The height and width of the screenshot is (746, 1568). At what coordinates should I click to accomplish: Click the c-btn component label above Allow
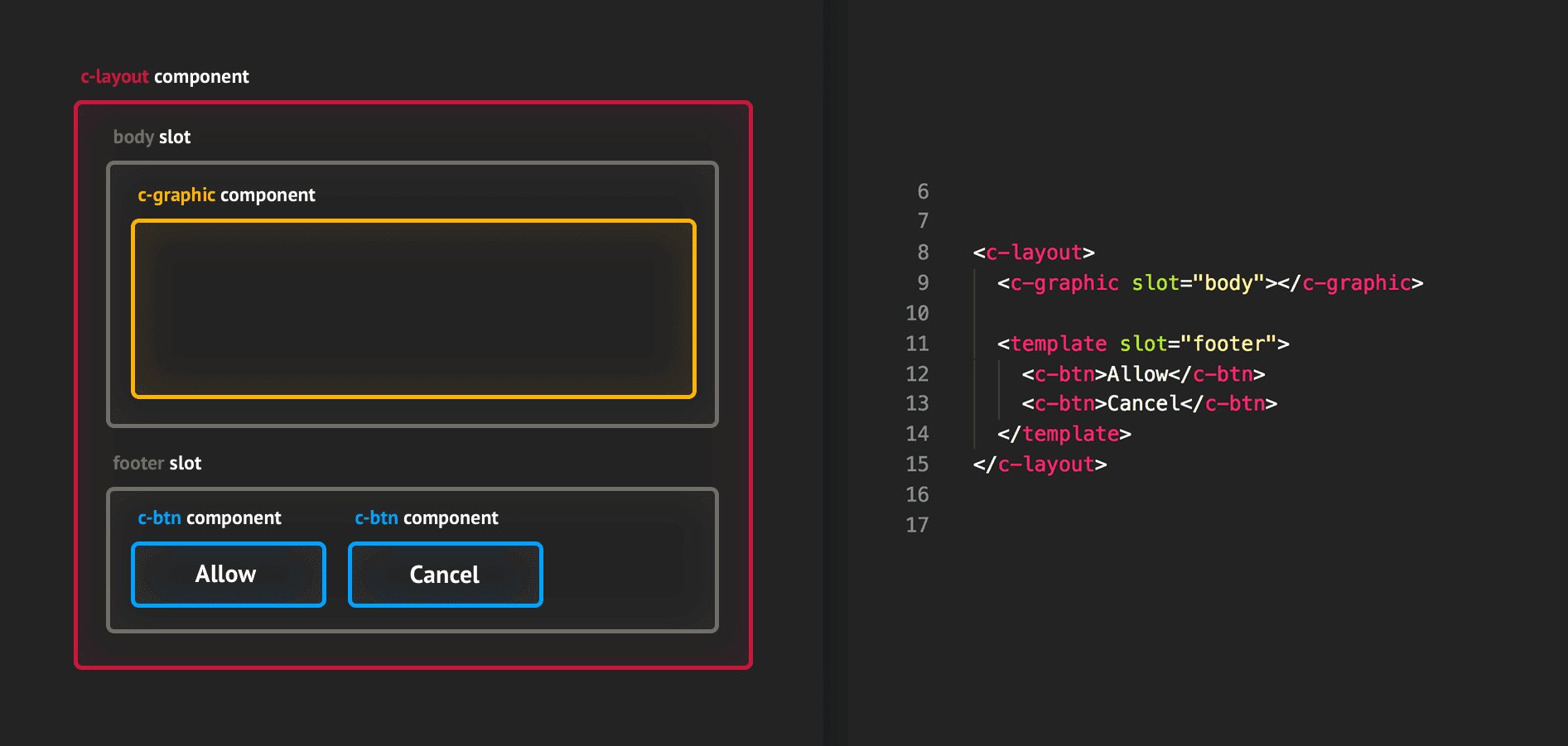pos(210,517)
